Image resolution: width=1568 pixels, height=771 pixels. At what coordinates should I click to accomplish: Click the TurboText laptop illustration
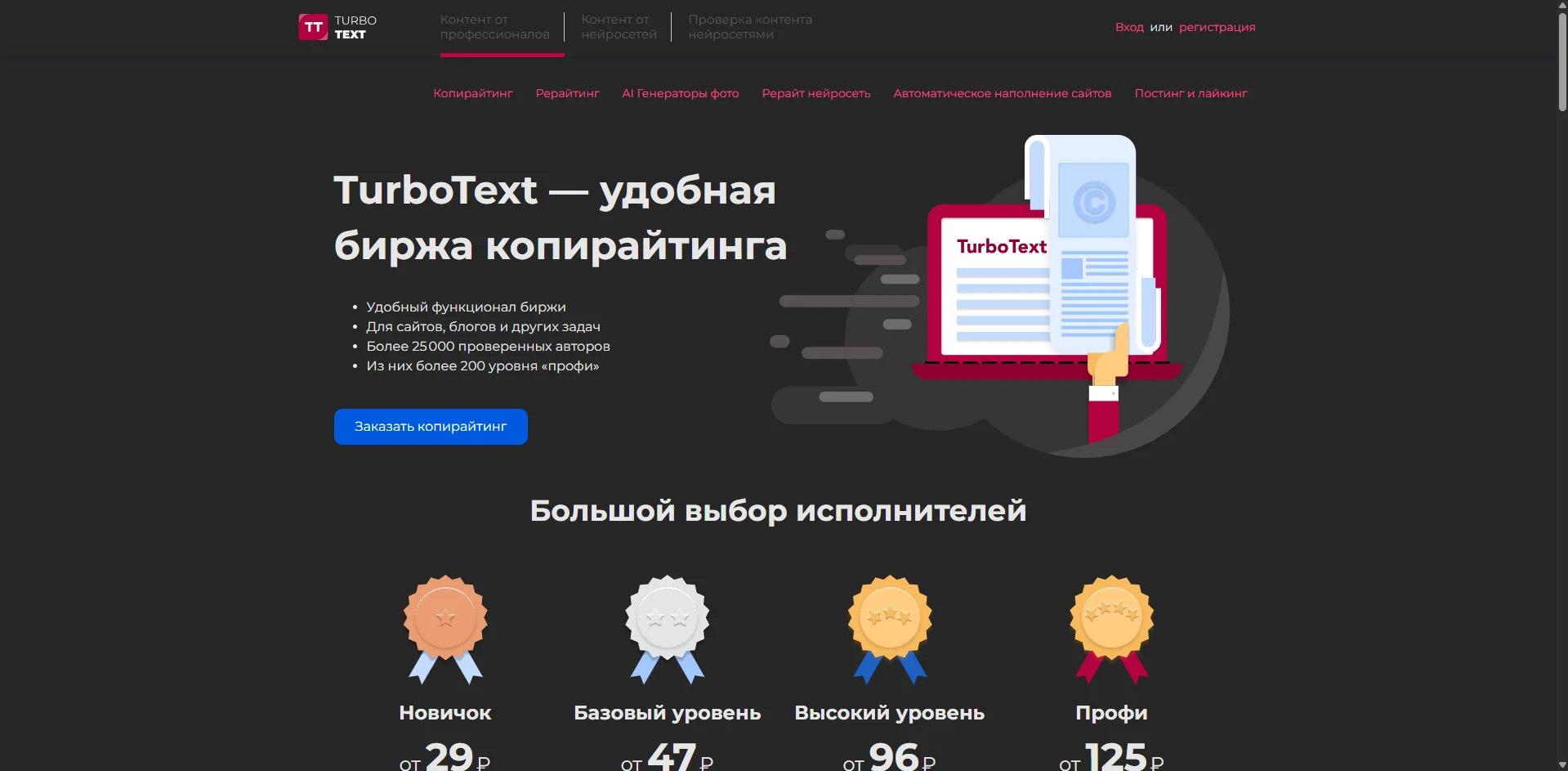[1001, 294]
